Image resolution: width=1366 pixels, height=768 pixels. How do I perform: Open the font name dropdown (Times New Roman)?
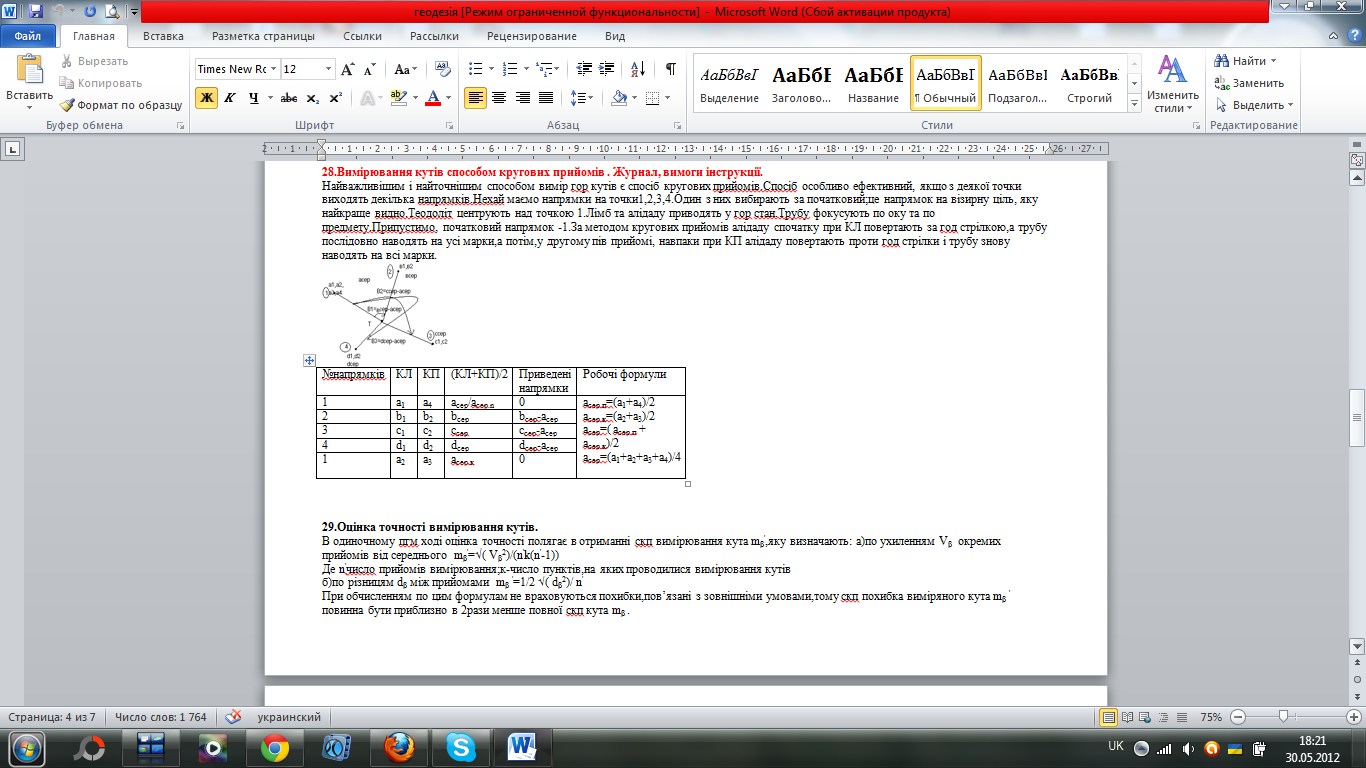pyautogui.click(x=273, y=69)
